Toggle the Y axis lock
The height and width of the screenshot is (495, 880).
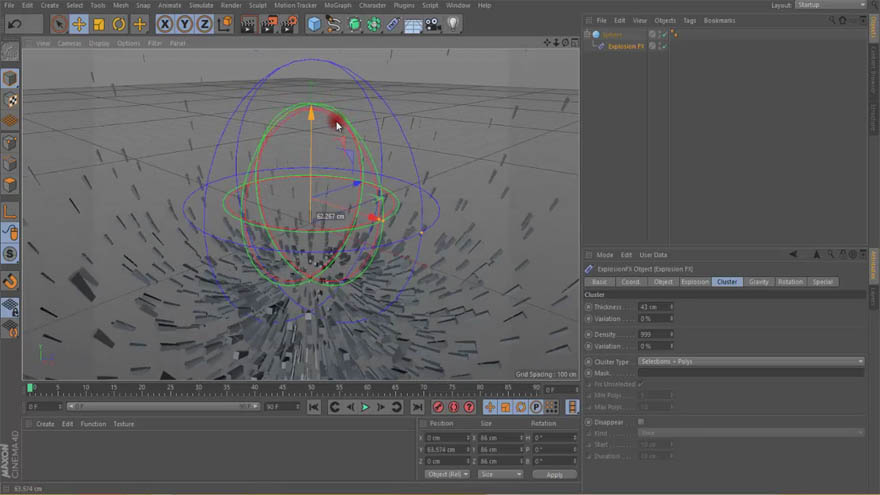(185, 24)
